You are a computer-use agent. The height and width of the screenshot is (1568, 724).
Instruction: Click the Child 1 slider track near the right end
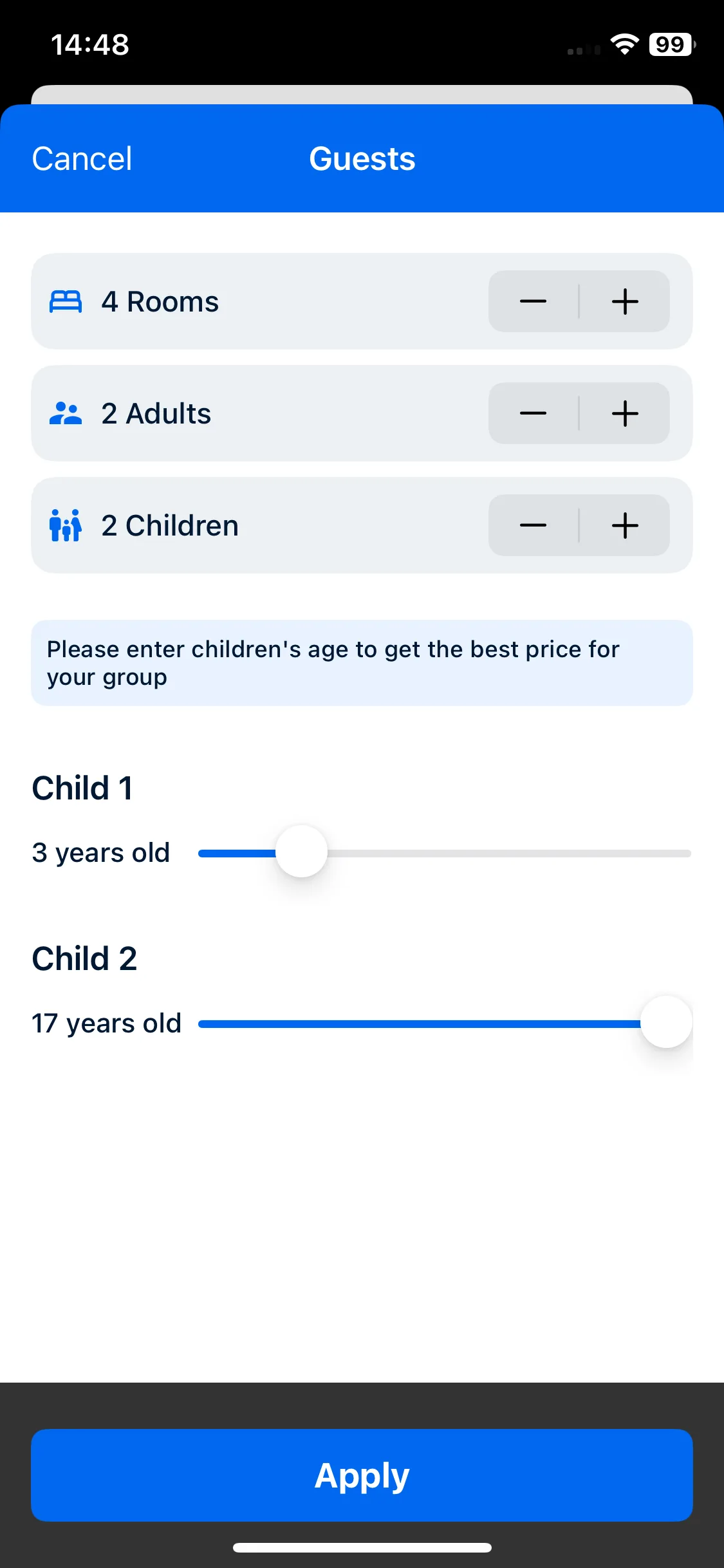point(669,854)
